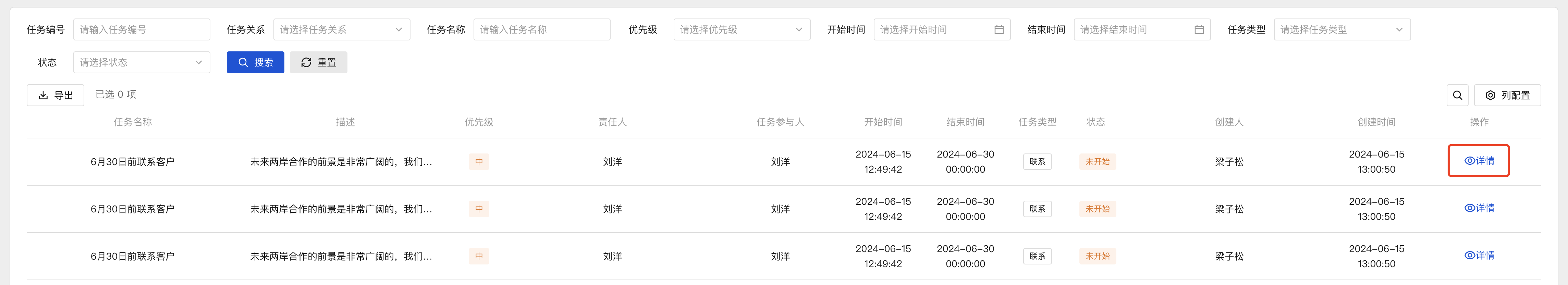The width and height of the screenshot is (1568, 285).
Task: Click the search magnifier icon above the table
Action: [x=1457, y=95]
